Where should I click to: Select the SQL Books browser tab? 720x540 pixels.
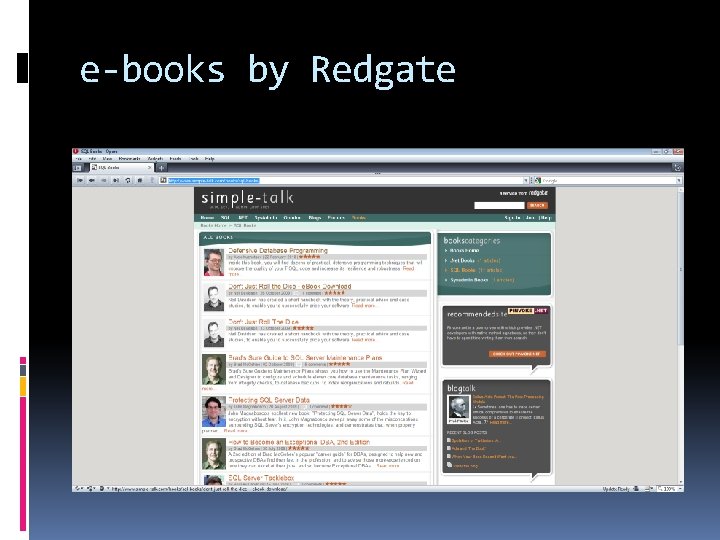(x=121, y=168)
